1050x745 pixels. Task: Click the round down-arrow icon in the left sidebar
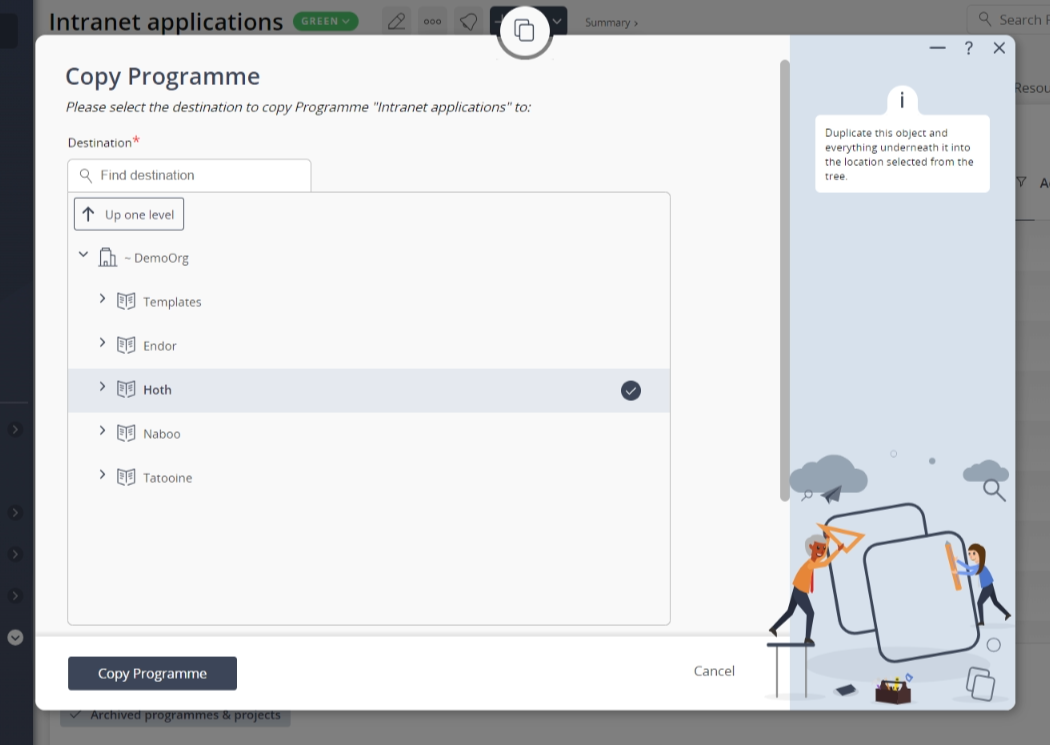[15, 637]
